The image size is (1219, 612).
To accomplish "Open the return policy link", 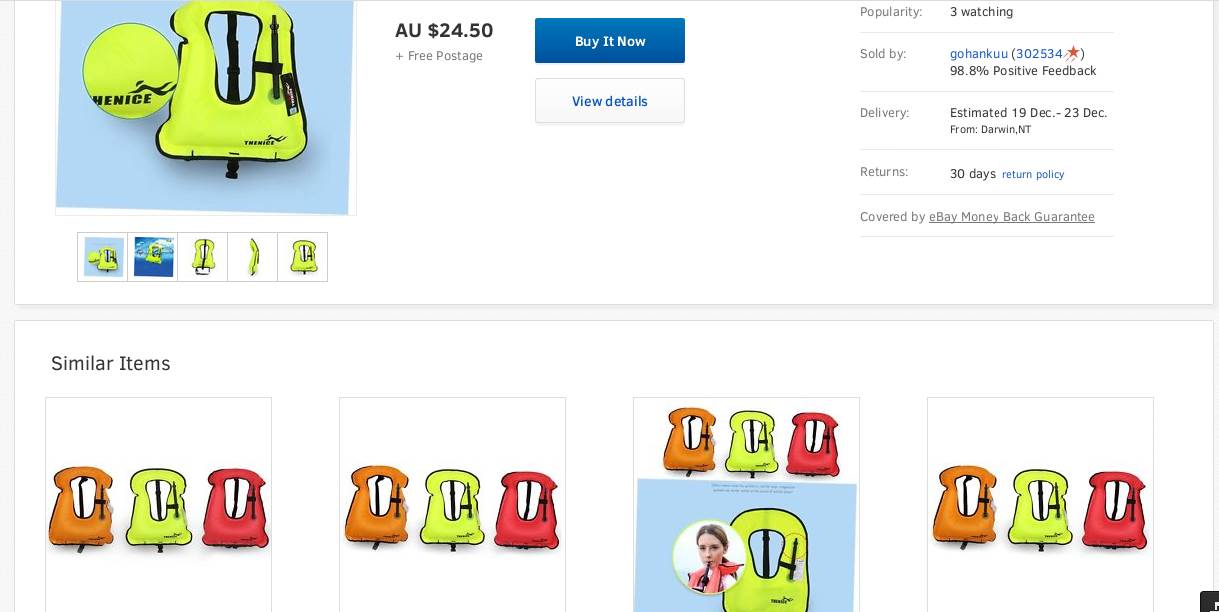I will coord(1033,174).
